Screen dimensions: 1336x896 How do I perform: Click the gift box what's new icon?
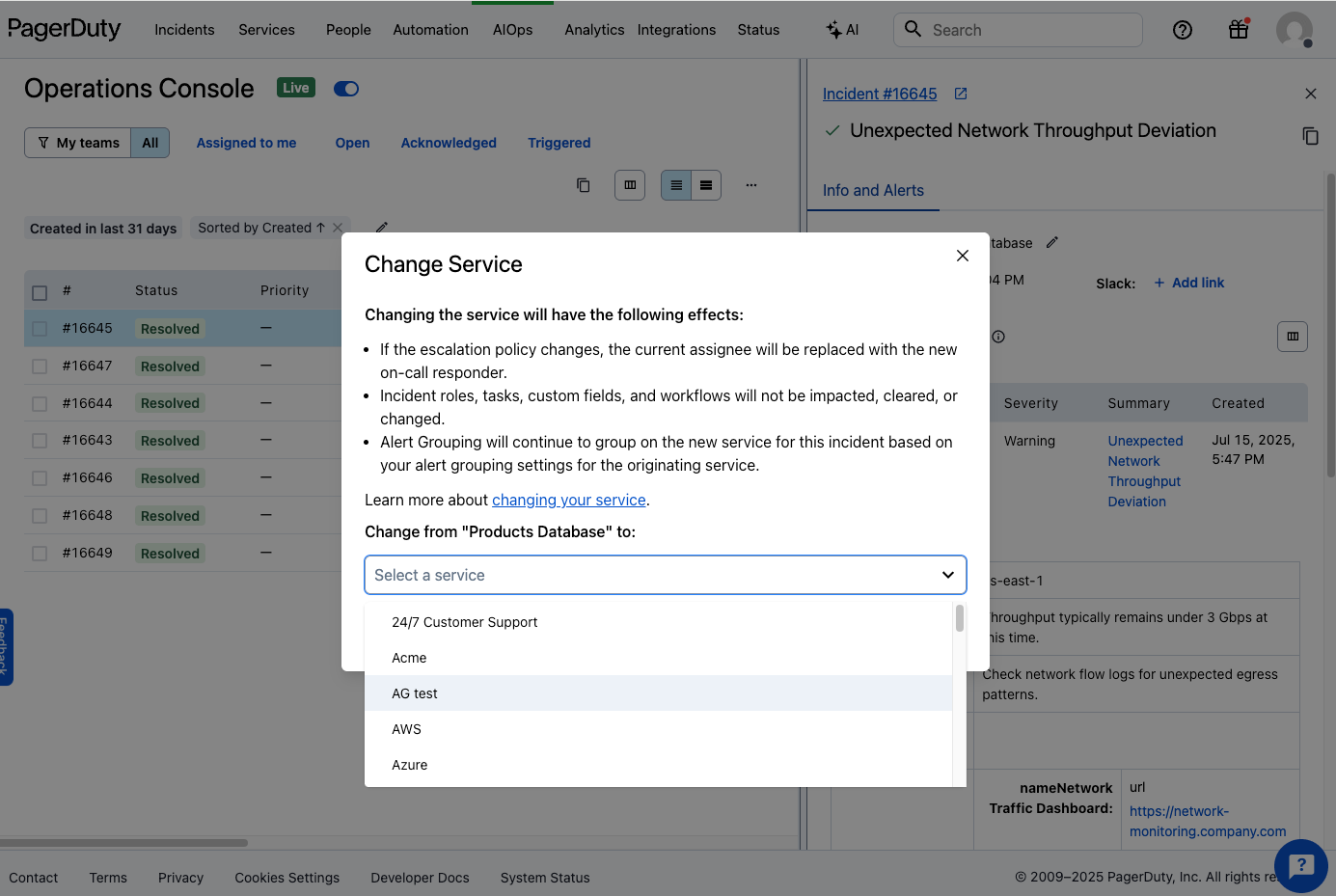[x=1239, y=30]
